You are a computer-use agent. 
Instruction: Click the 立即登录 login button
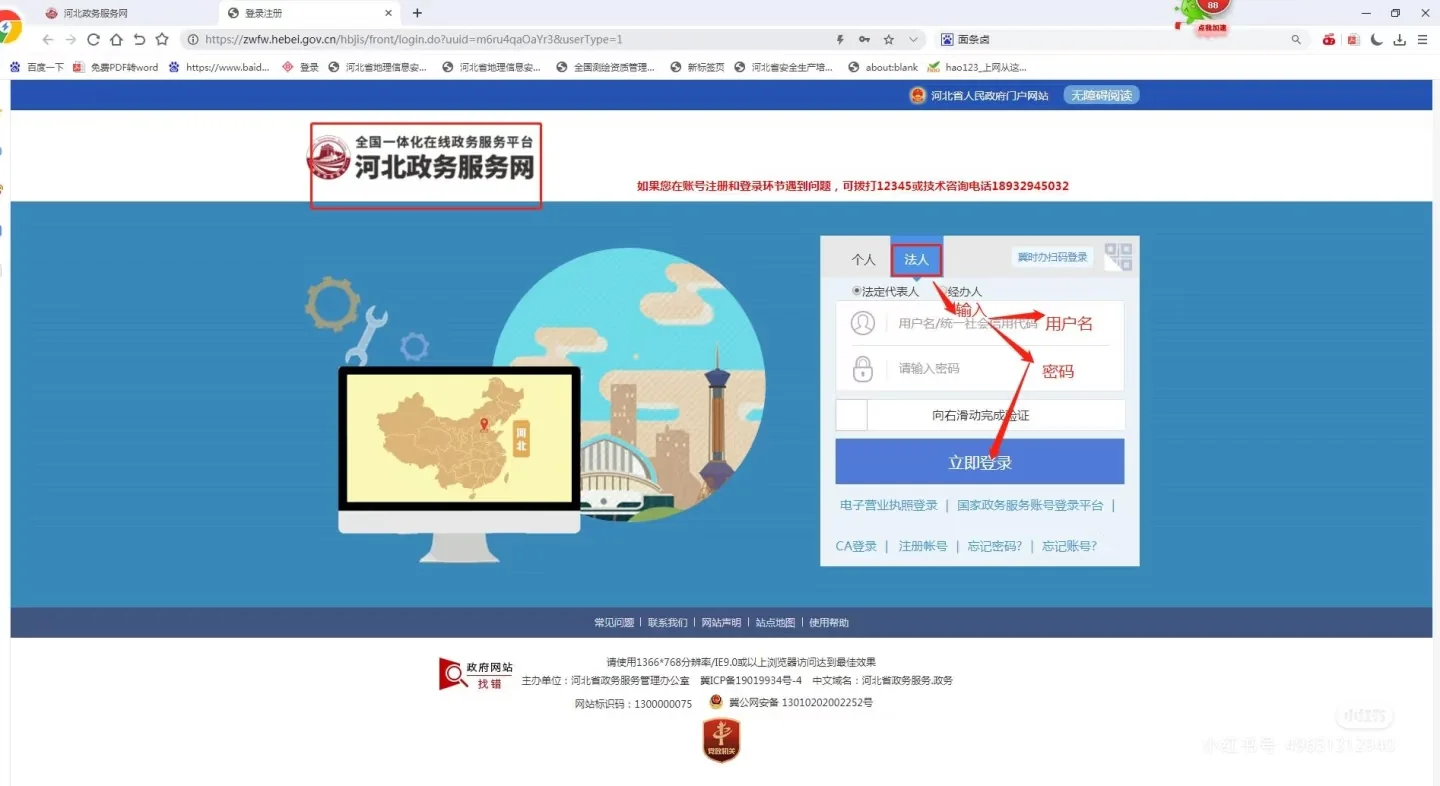979,460
